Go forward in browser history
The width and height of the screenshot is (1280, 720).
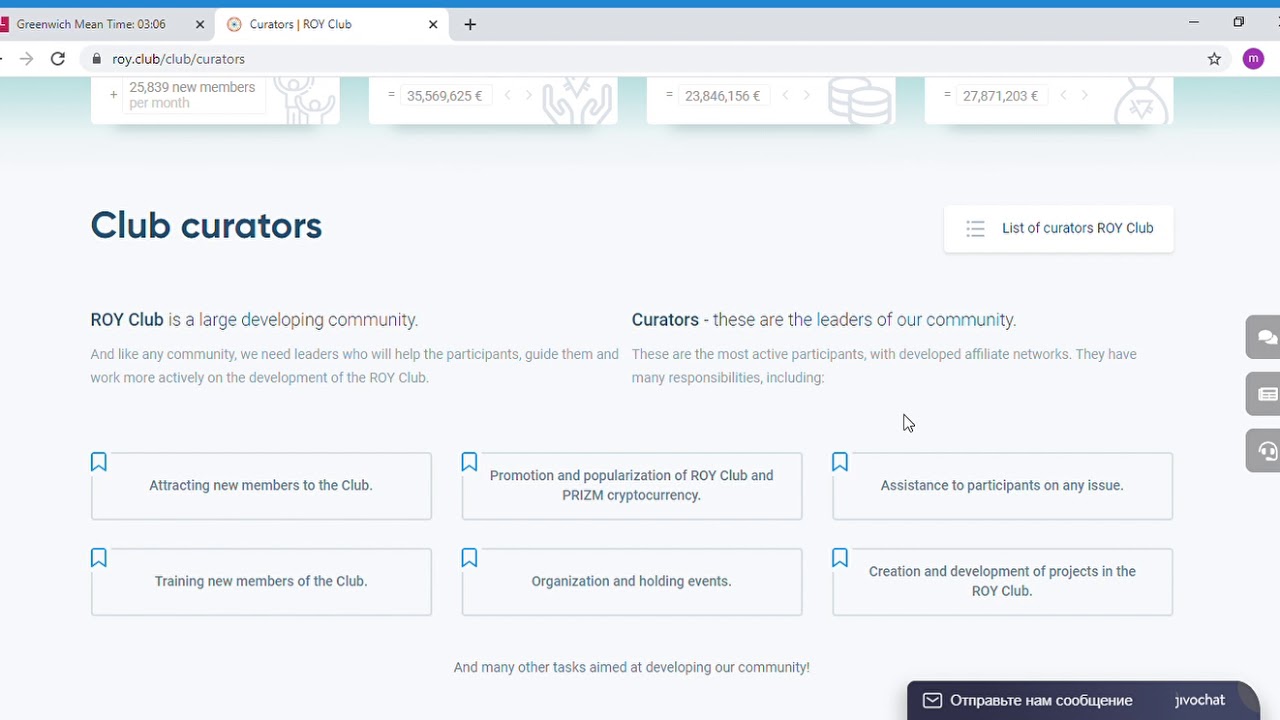(x=26, y=59)
